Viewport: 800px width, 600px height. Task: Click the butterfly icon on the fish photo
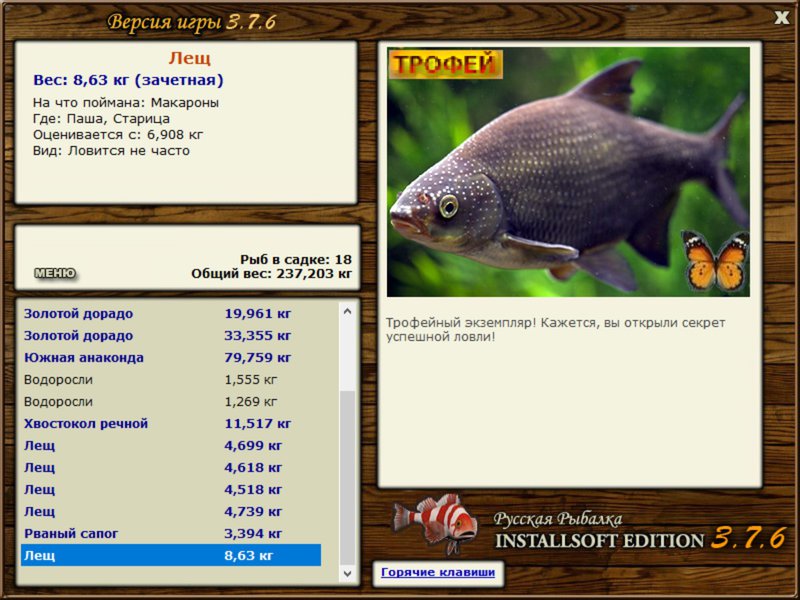(716, 261)
